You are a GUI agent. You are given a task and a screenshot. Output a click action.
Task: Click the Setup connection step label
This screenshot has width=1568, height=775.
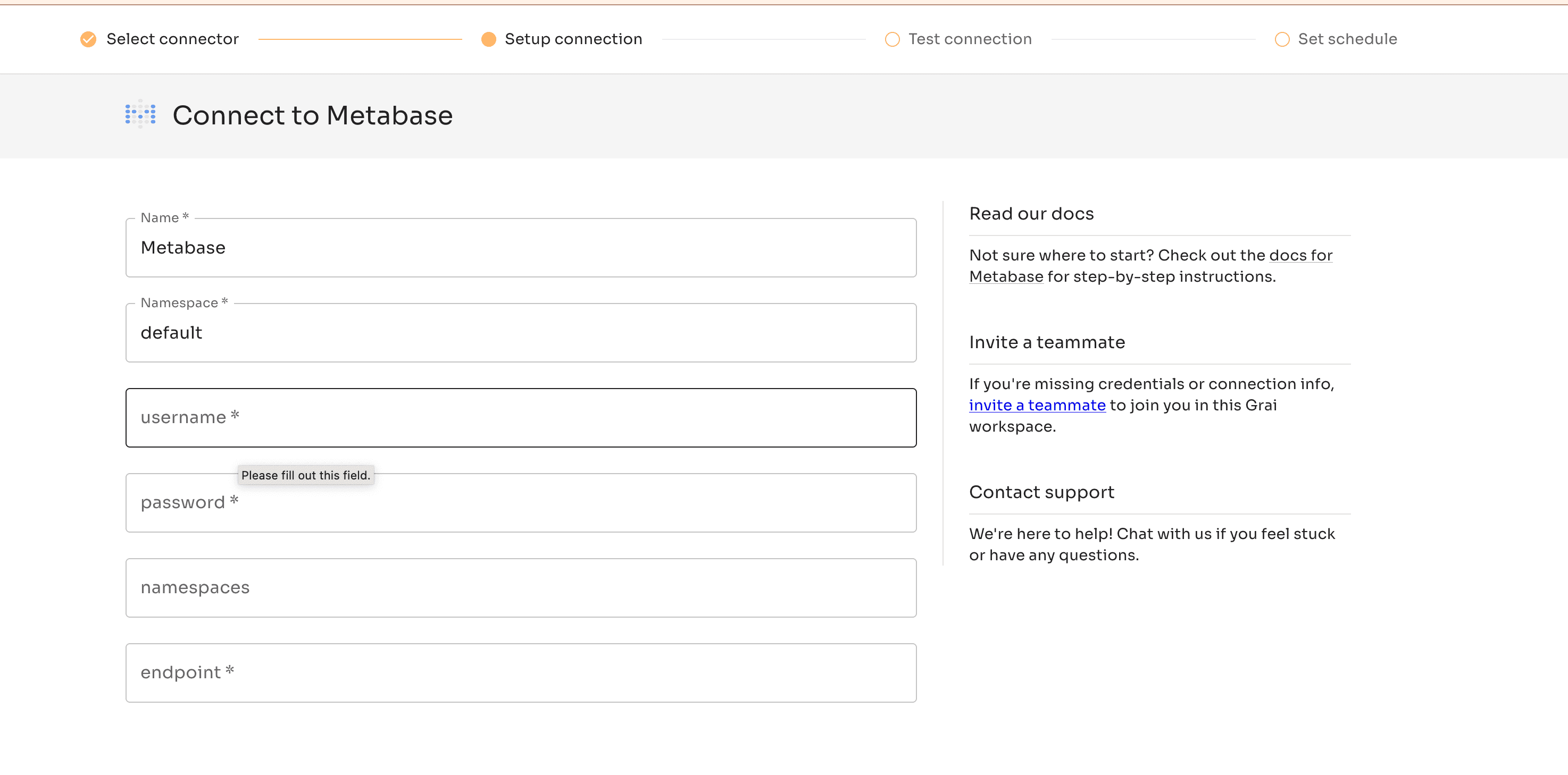point(573,39)
